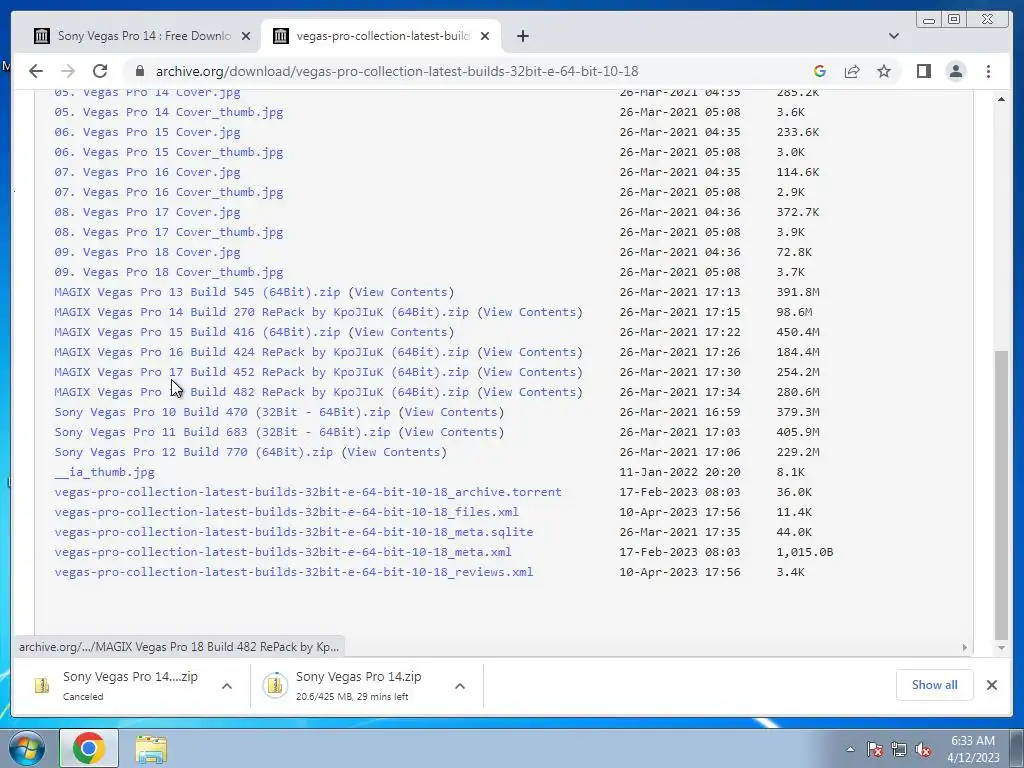View Contents of Vegas Pro 13 zip
This screenshot has height=768, width=1024.
[401, 292]
